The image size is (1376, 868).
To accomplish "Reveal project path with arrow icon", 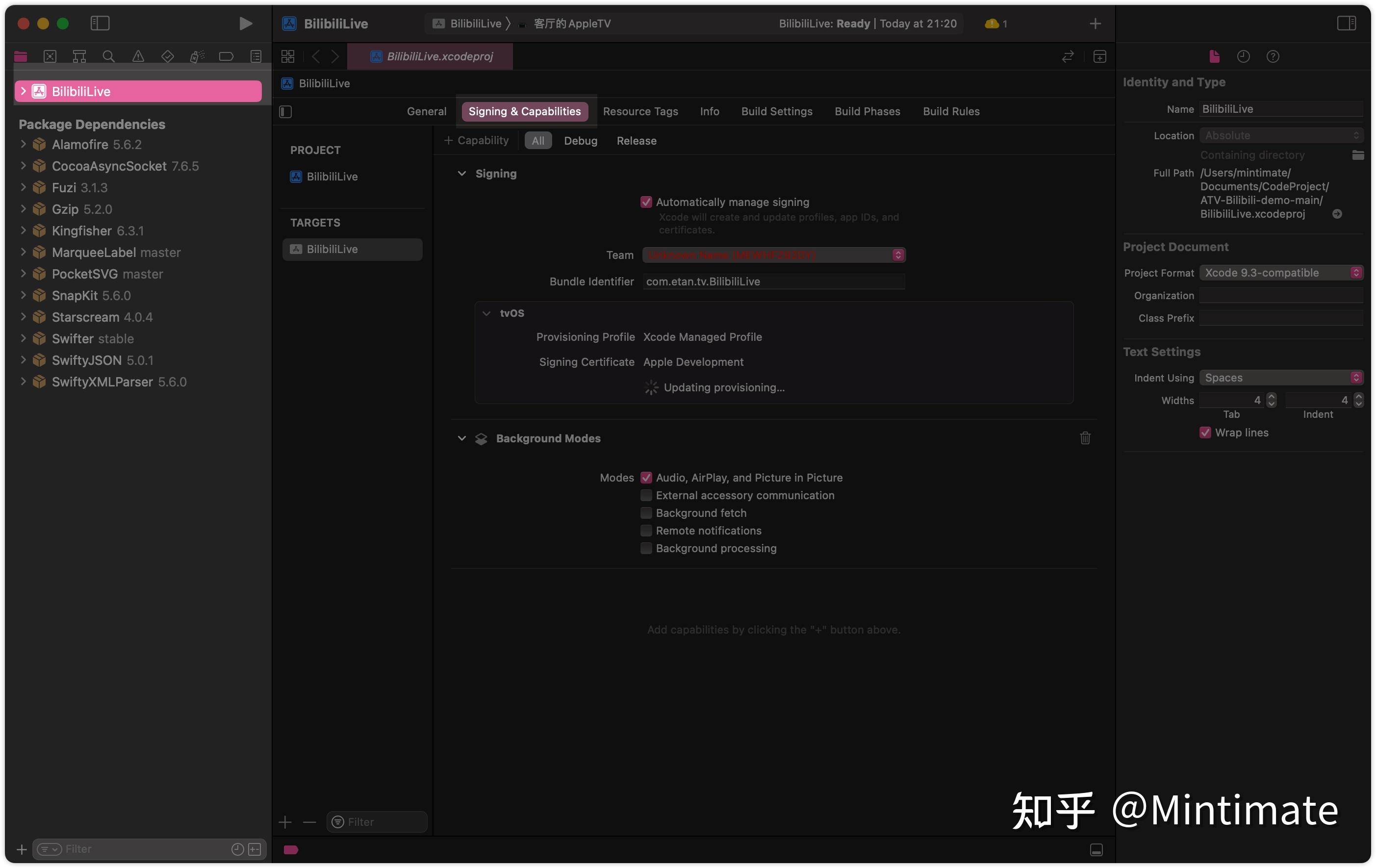I will tap(1337, 214).
